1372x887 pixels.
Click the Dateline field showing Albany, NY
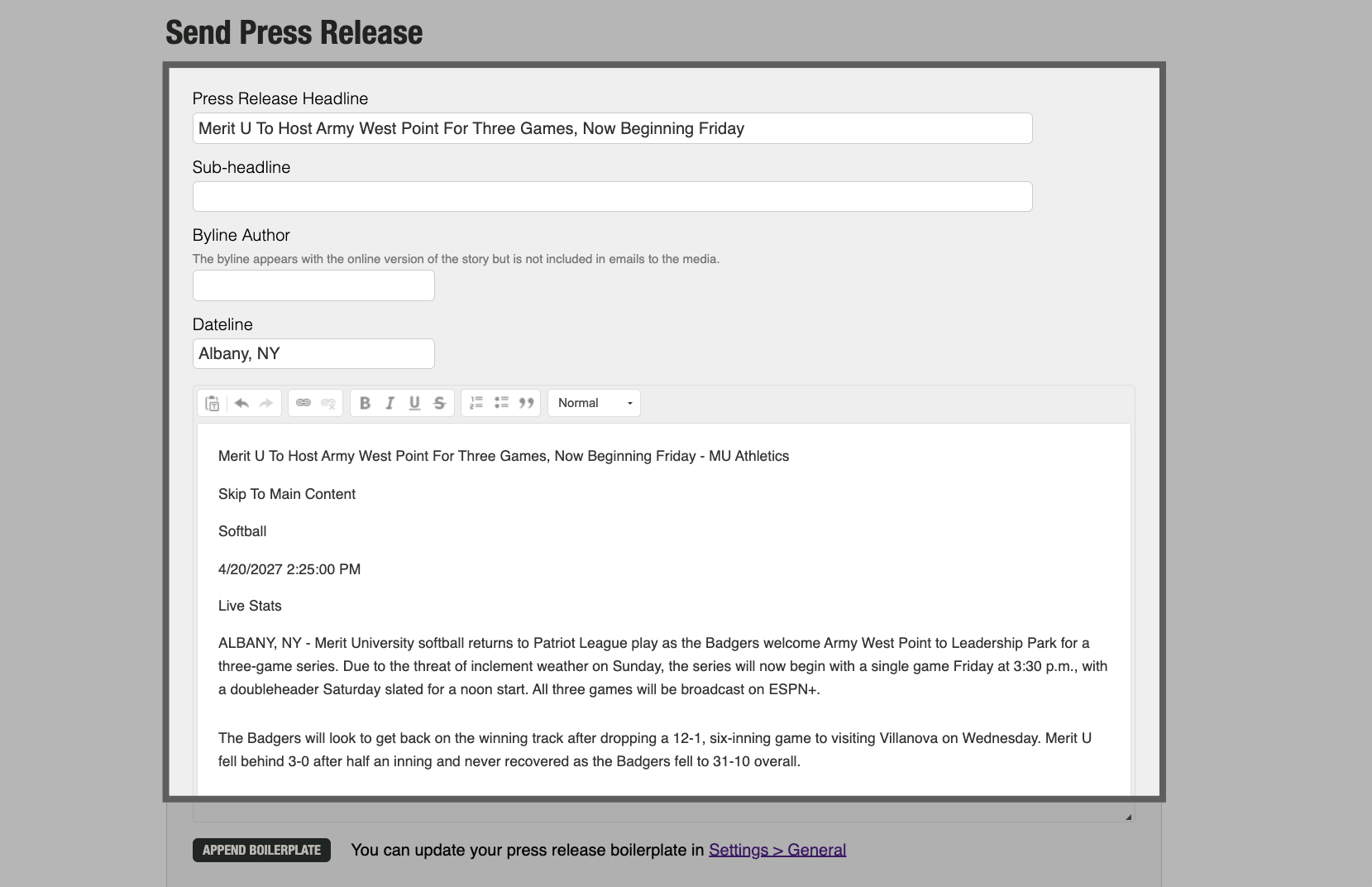point(313,353)
